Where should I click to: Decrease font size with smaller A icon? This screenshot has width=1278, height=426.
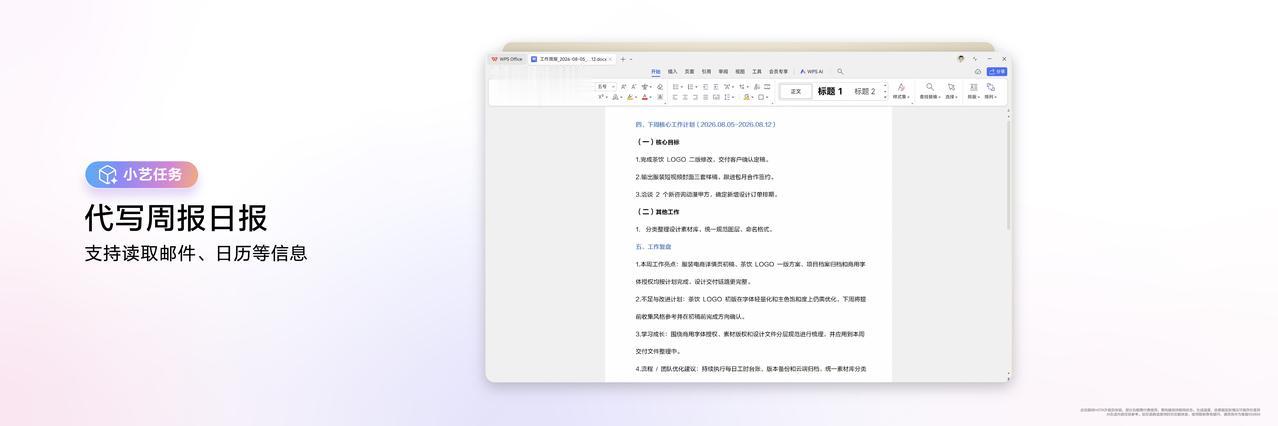(634, 87)
